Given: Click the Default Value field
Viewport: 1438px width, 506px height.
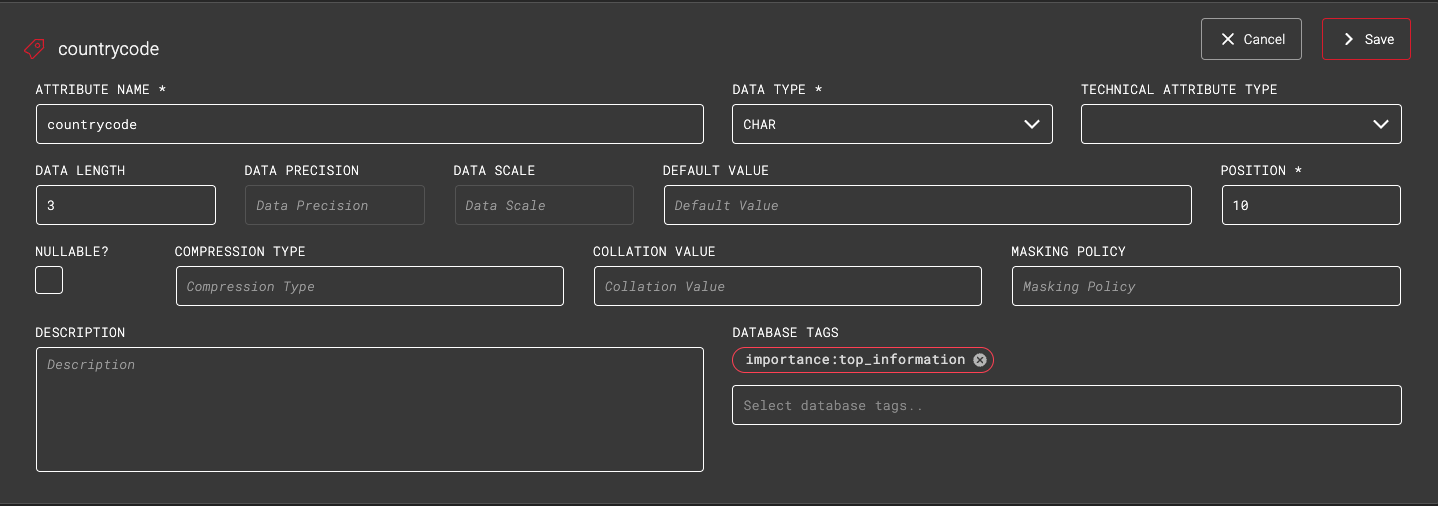Looking at the screenshot, I should click(x=927, y=205).
